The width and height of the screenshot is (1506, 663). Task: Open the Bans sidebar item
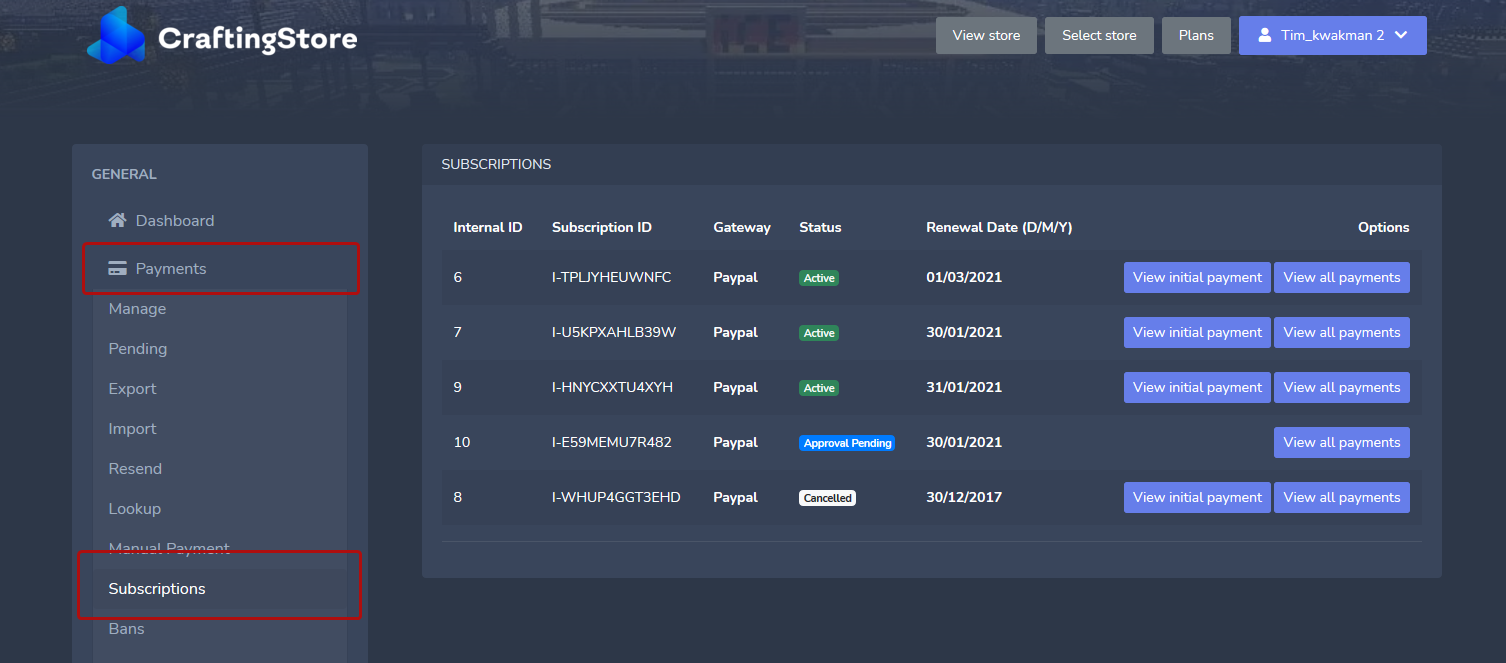pyautogui.click(x=126, y=629)
